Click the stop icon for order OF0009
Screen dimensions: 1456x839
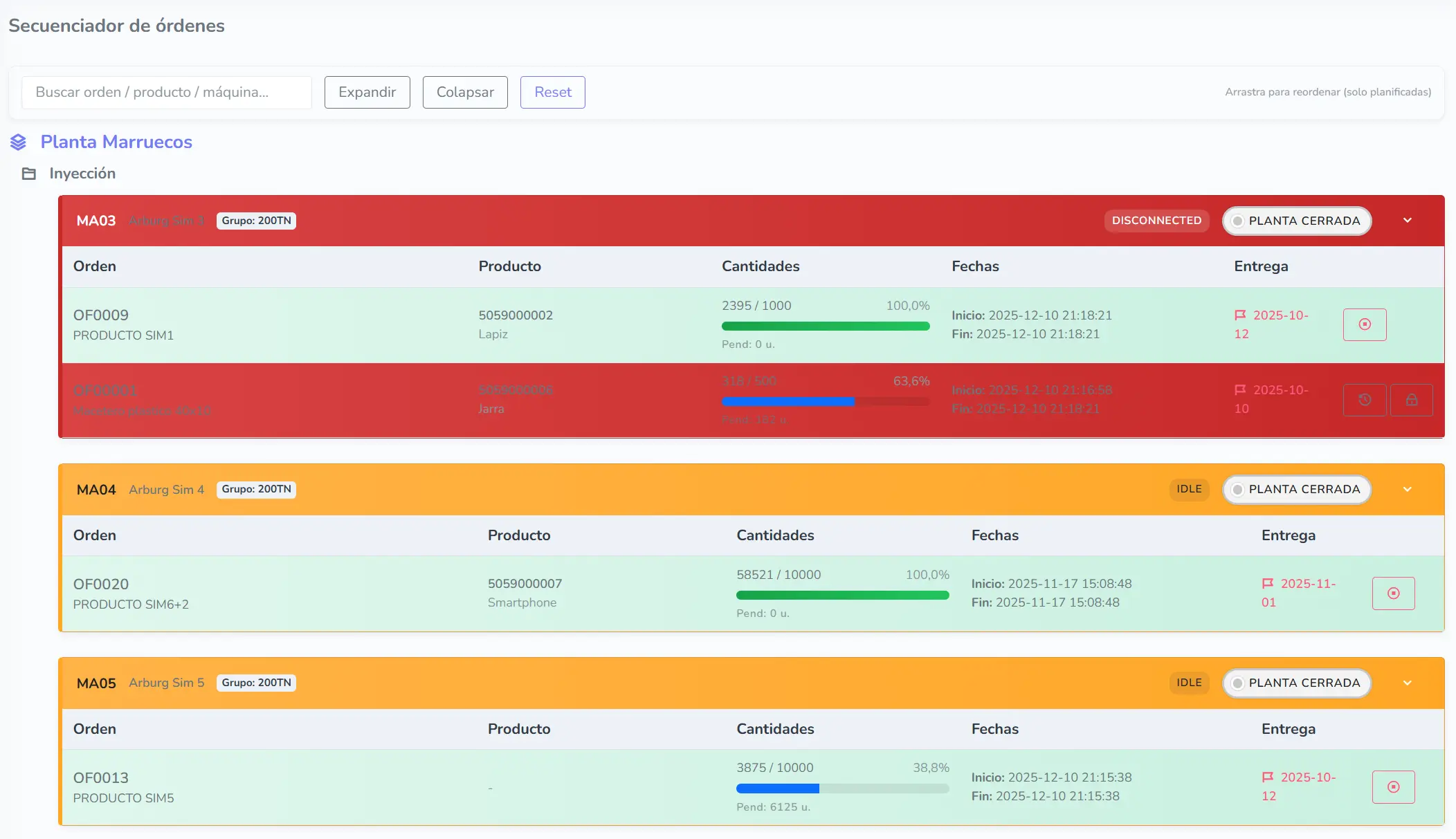coord(1364,324)
